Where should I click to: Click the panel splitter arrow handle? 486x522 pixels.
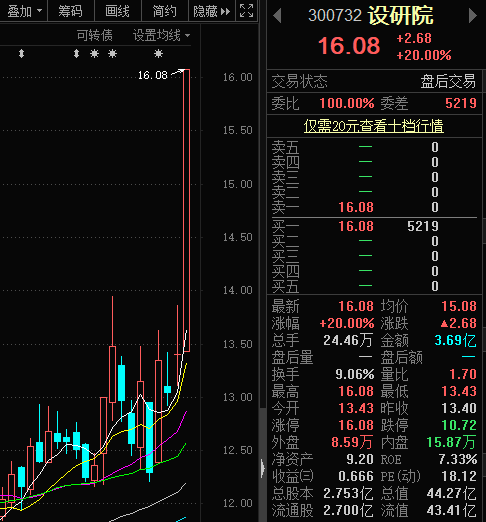(263, 468)
